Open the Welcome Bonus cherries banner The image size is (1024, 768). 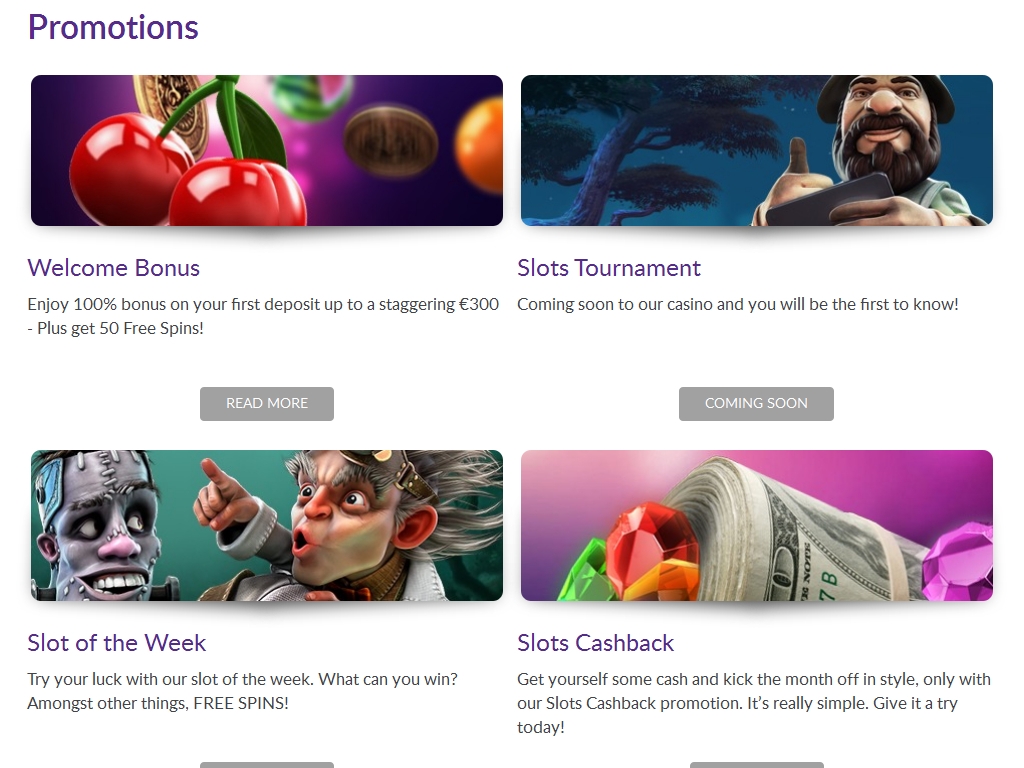(267, 150)
